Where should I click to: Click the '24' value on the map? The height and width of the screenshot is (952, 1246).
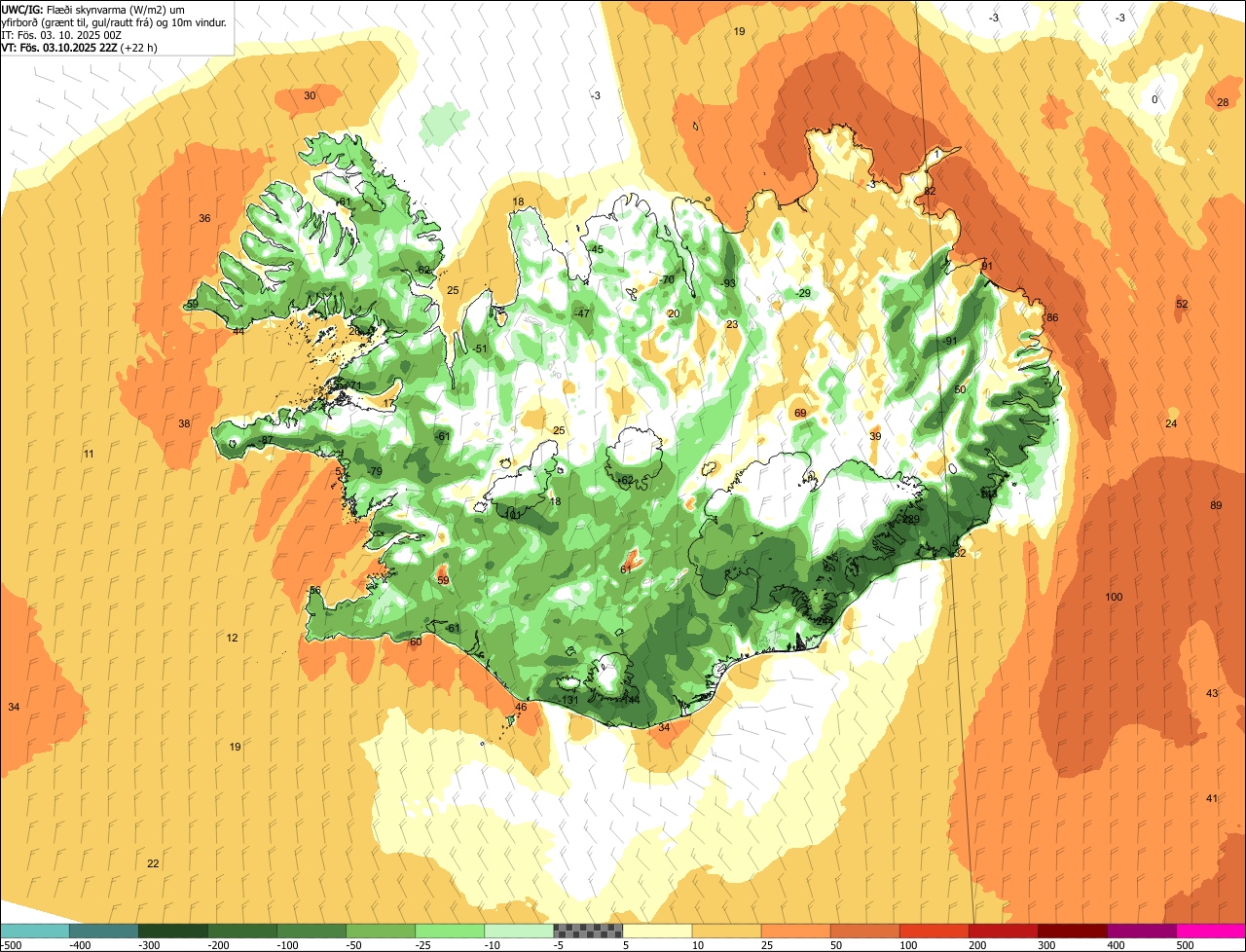tap(1171, 423)
